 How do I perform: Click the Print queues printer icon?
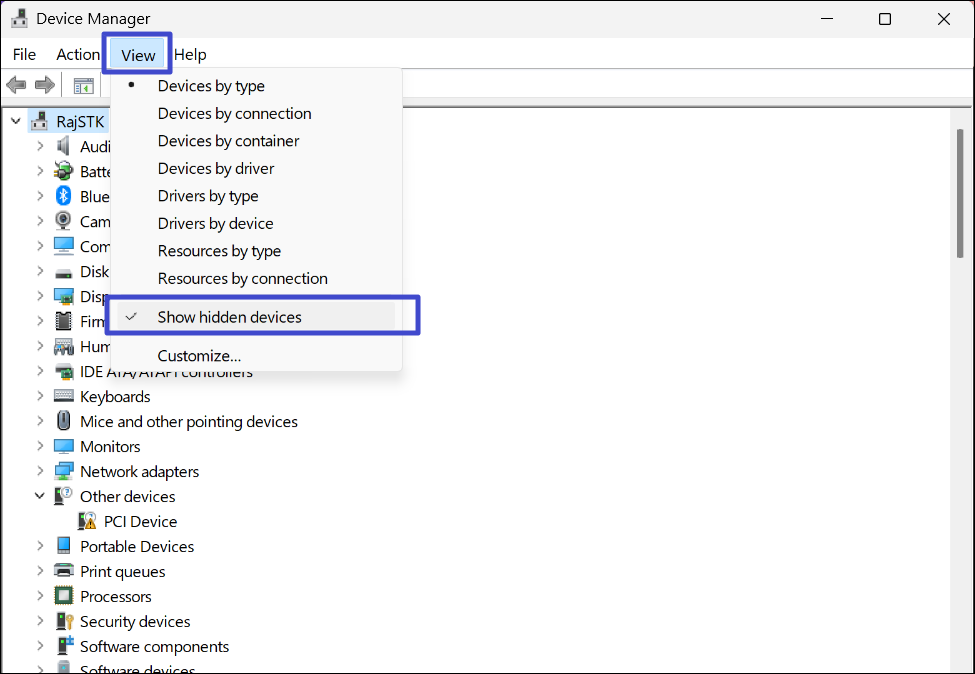(x=63, y=570)
